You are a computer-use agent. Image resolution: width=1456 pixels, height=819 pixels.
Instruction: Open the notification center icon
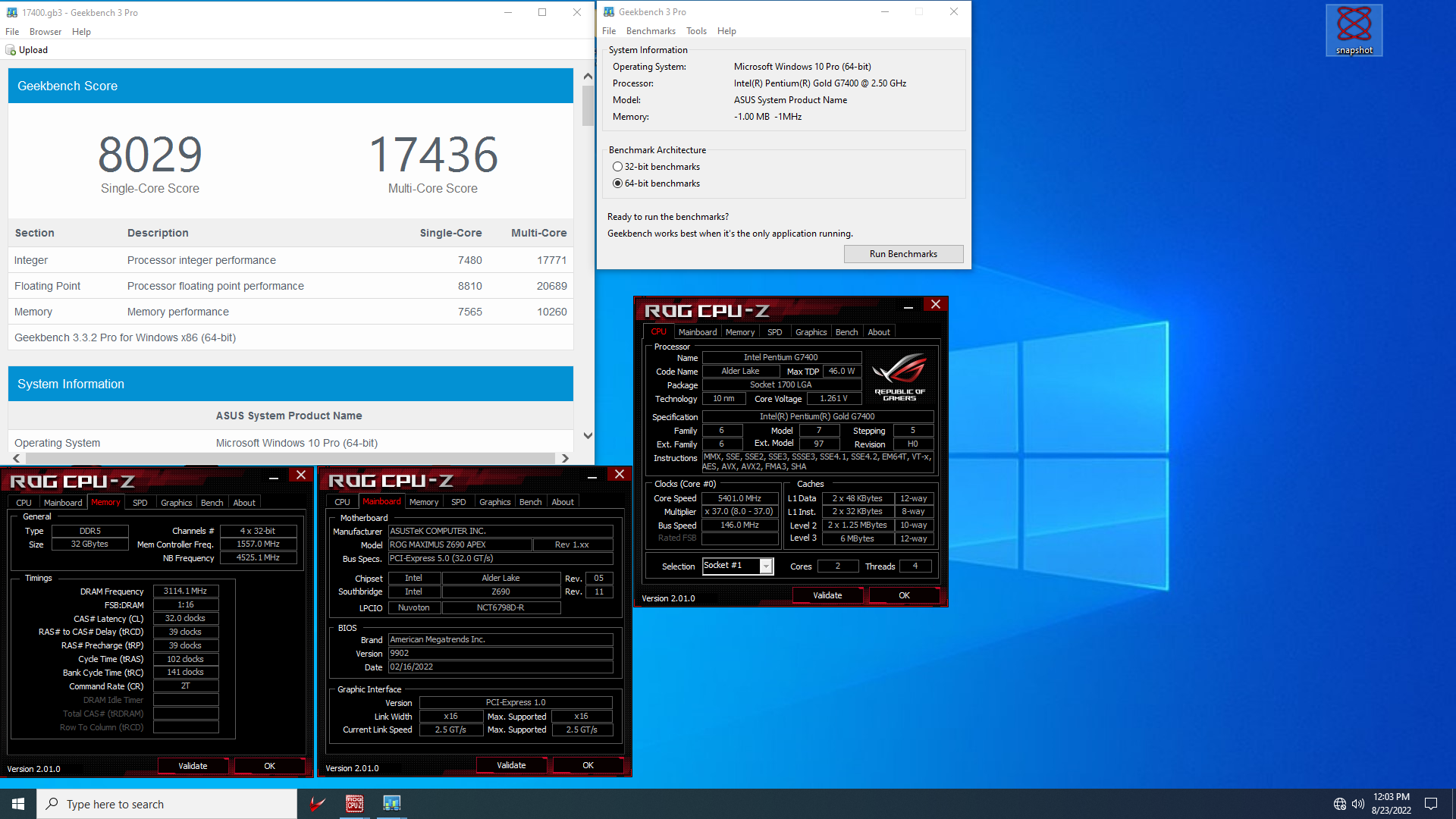coord(1431,804)
